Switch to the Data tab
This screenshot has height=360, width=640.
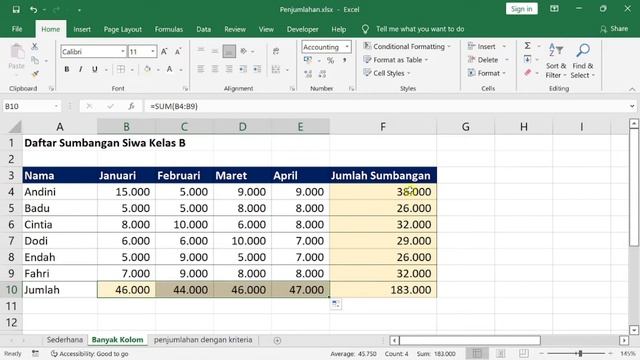coord(204,29)
